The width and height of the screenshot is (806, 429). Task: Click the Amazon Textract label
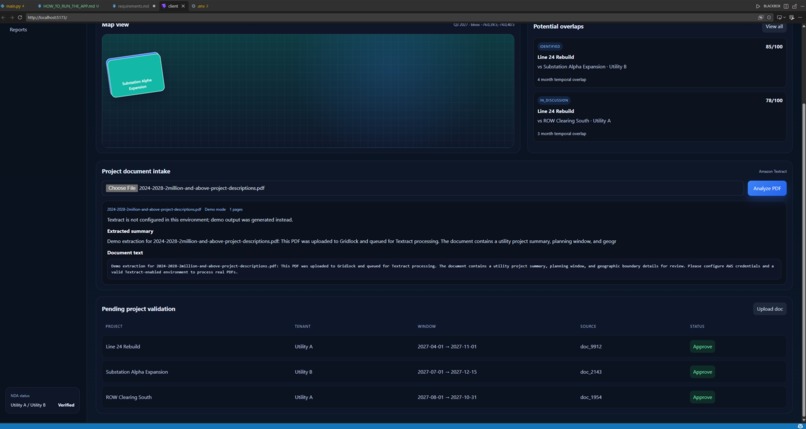pos(773,172)
